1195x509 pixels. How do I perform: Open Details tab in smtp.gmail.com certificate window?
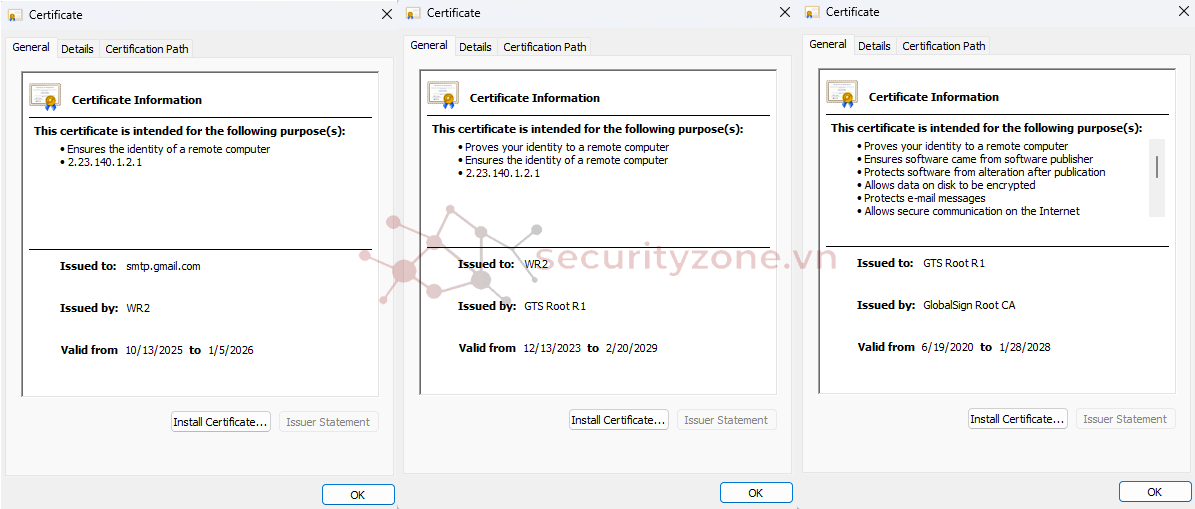pos(77,49)
